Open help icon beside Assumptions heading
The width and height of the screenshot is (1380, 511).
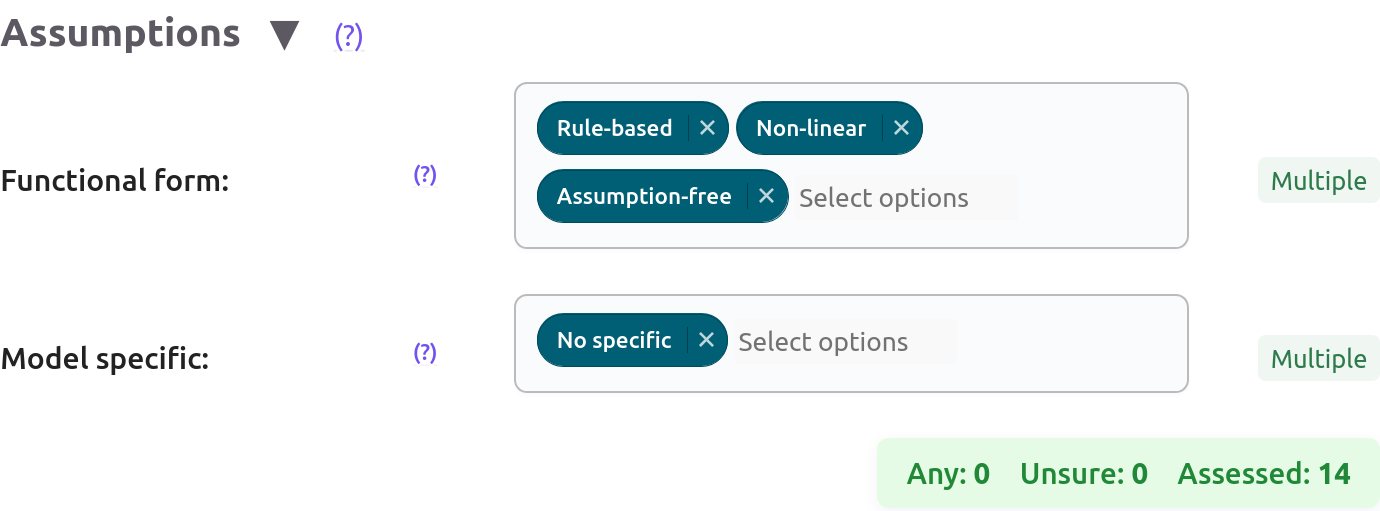348,36
